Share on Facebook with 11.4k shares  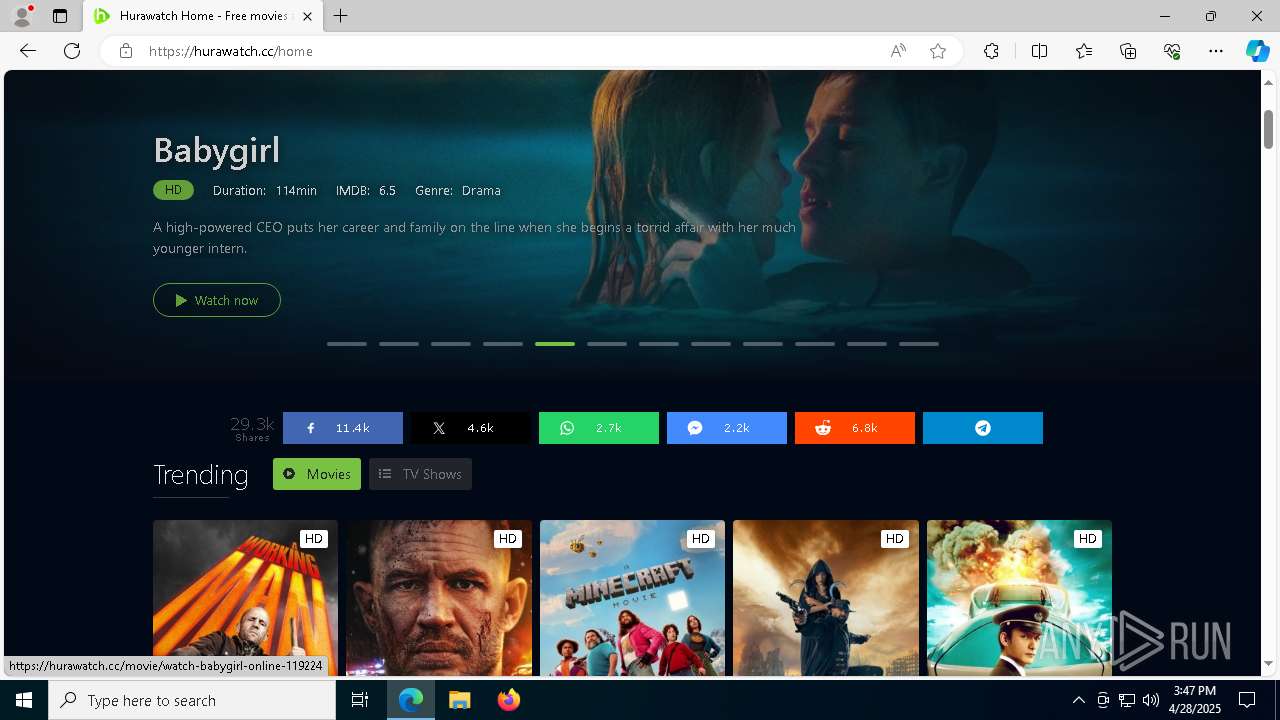click(343, 428)
